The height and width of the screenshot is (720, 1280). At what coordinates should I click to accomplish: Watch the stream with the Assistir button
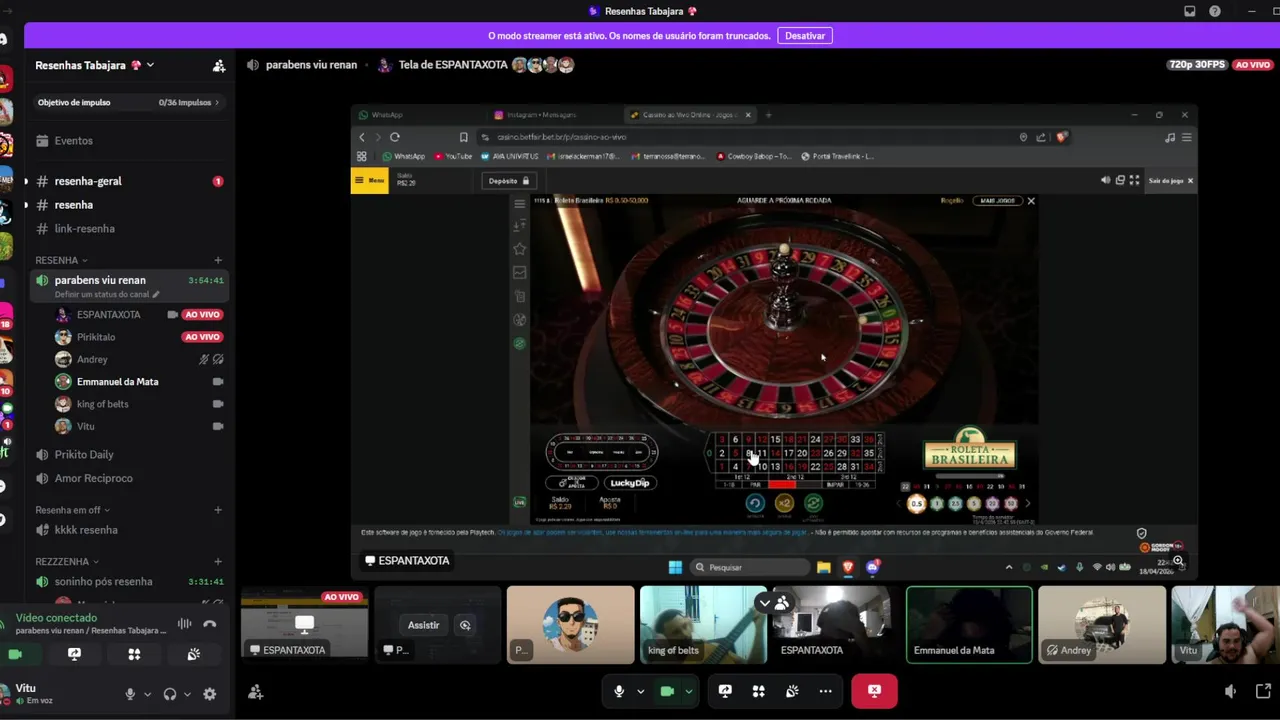[423, 625]
